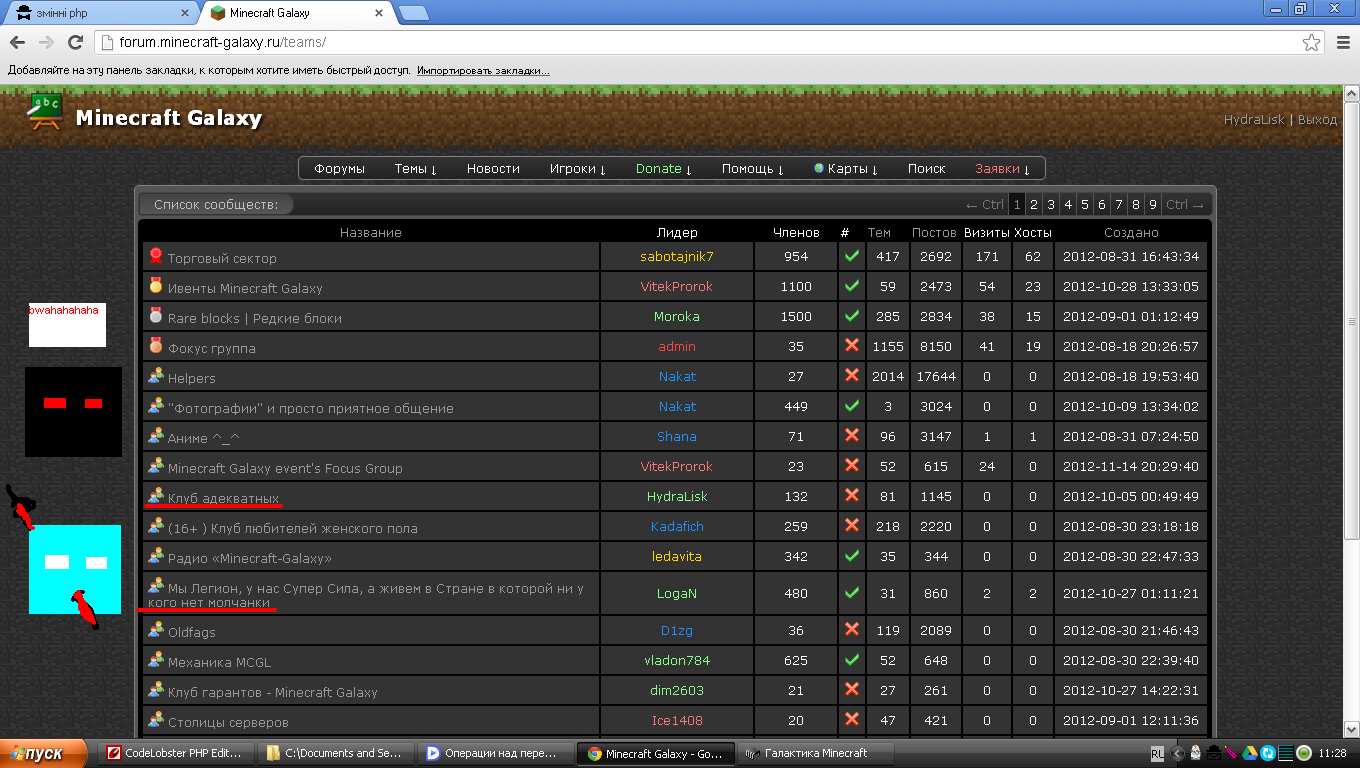Click the gold medal icon beside Ивенты Minecraft Galaxy
1360x768 pixels.
click(x=155, y=285)
